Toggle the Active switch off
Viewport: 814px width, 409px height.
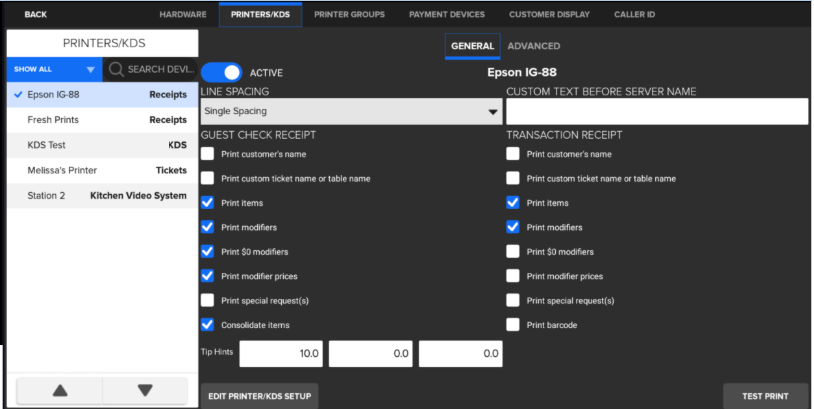click(x=221, y=72)
